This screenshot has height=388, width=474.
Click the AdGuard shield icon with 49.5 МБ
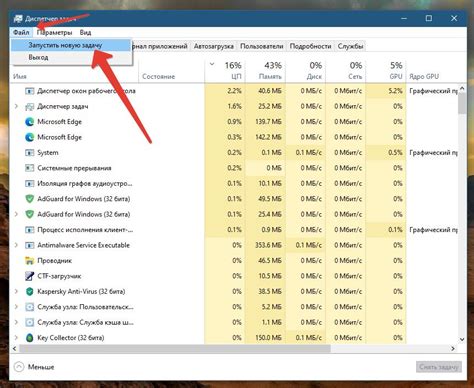pyautogui.click(x=30, y=199)
